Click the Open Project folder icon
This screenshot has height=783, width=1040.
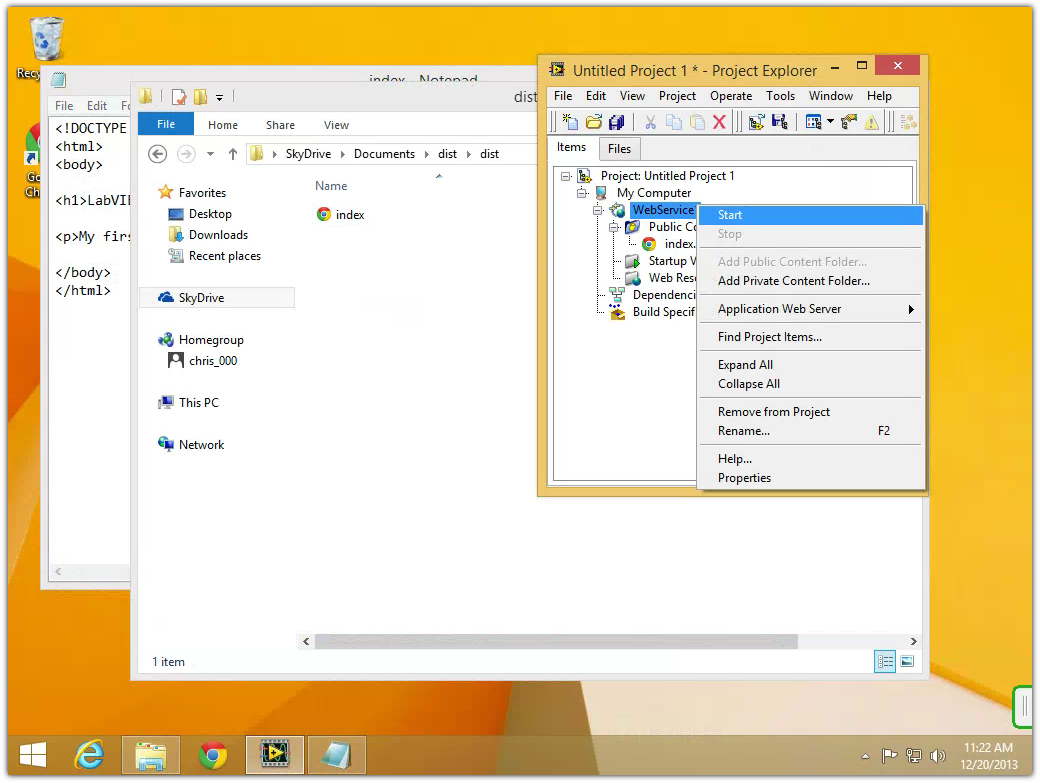[x=593, y=122]
